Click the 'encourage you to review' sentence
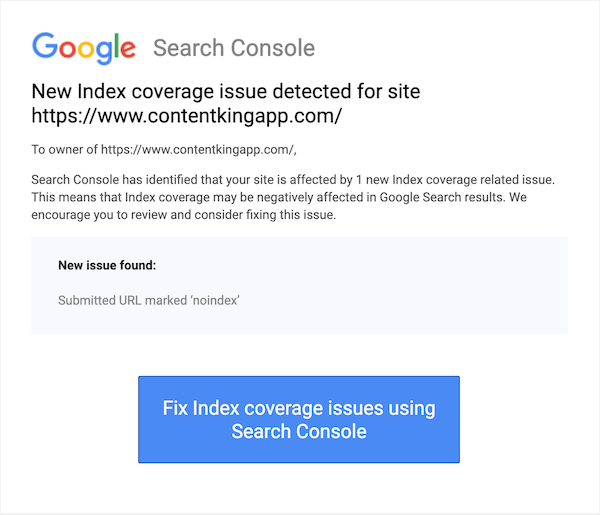The height and width of the screenshot is (515, 600). click(184, 215)
